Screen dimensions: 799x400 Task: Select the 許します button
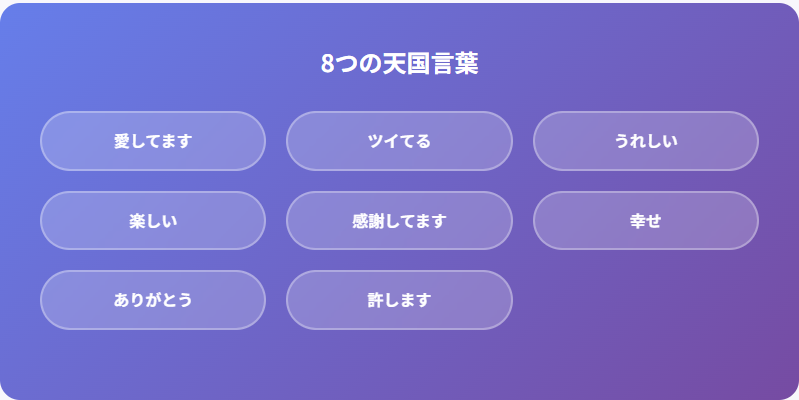coord(400,300)
